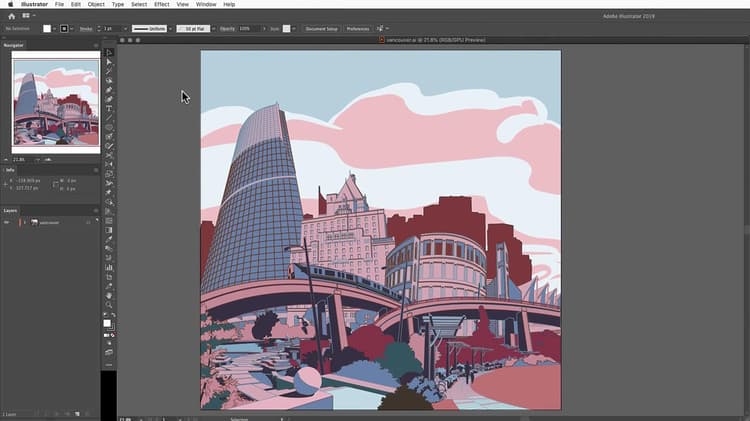Select the Selection tool in the toolbar
The image size is (750, 421).
pyautogui.click(x=109, y=53)
